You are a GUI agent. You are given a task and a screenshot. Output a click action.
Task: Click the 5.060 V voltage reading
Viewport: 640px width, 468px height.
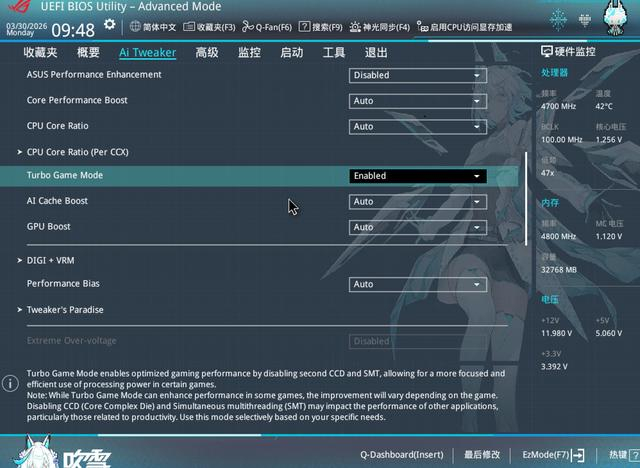click(x=609, y=333)
